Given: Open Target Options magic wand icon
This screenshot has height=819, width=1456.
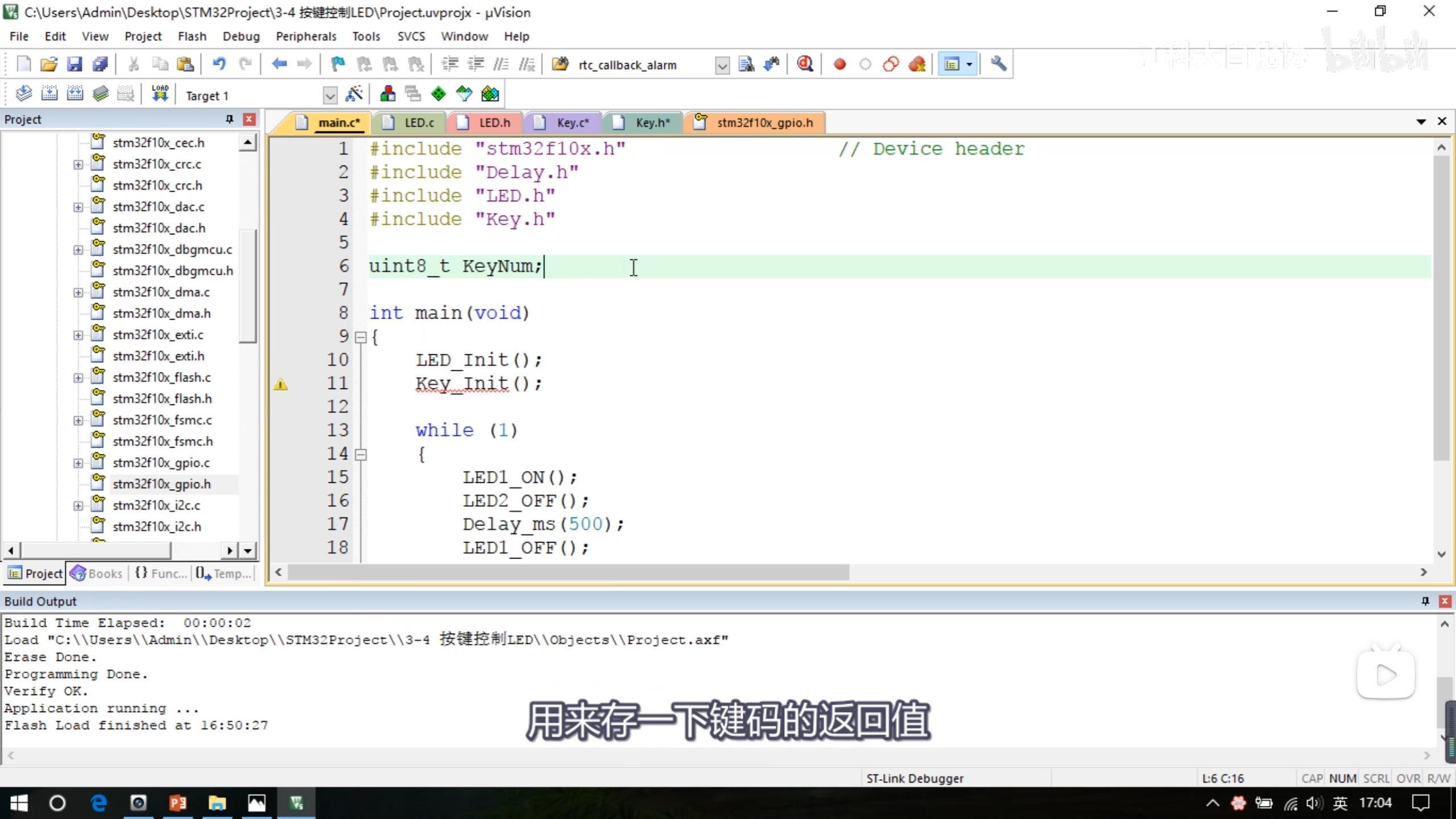Looking at the screenshot, I should pos(354,94).
